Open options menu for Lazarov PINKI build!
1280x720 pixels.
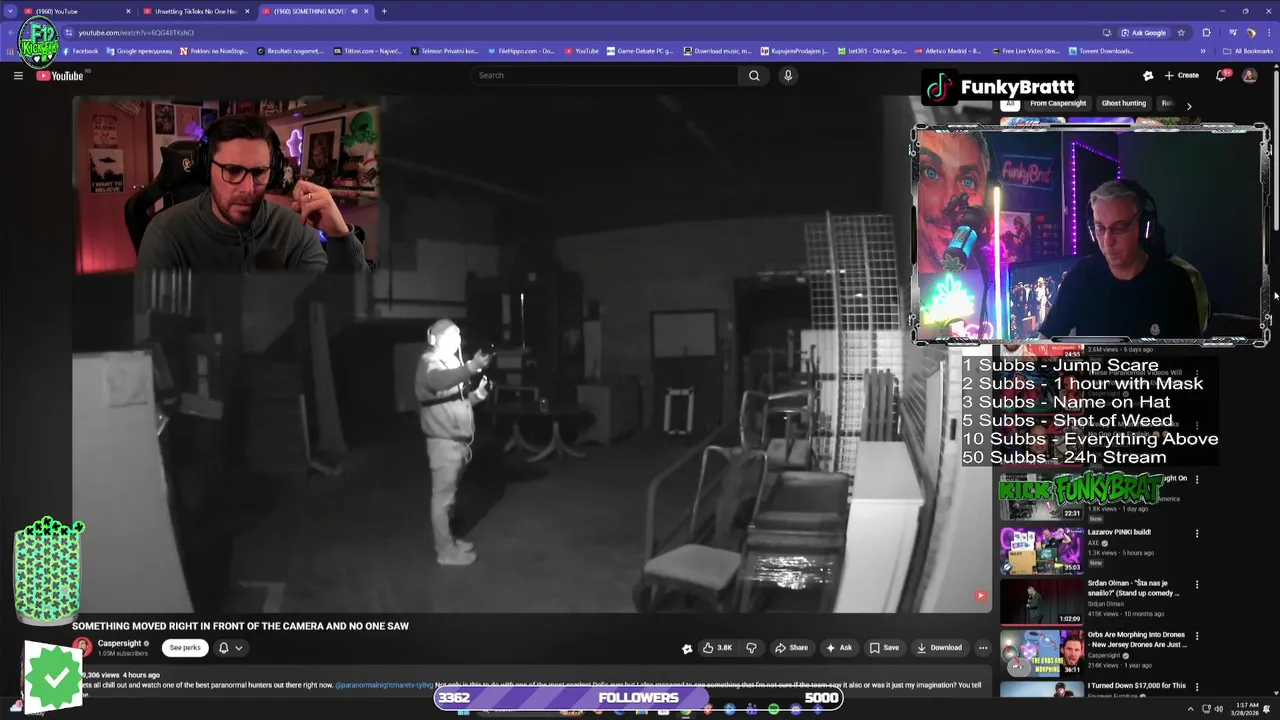pos(1197,533)
